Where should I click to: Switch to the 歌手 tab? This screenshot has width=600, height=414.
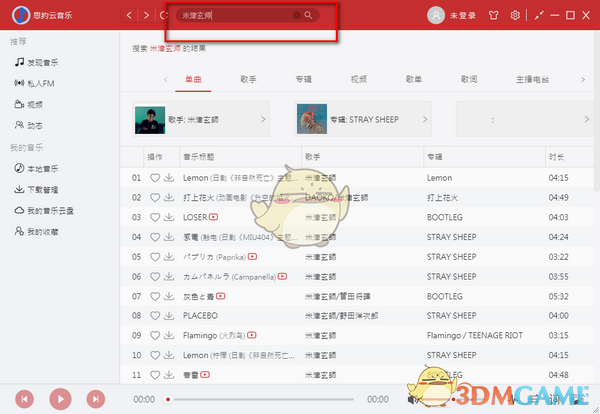click(248, 78)
